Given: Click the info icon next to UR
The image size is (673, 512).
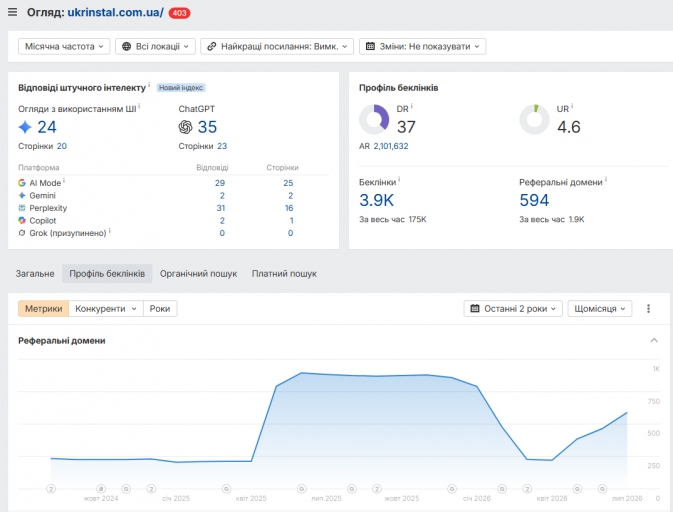Looking at the screenshot, I should pyautogui.click(x=572, y=106).
